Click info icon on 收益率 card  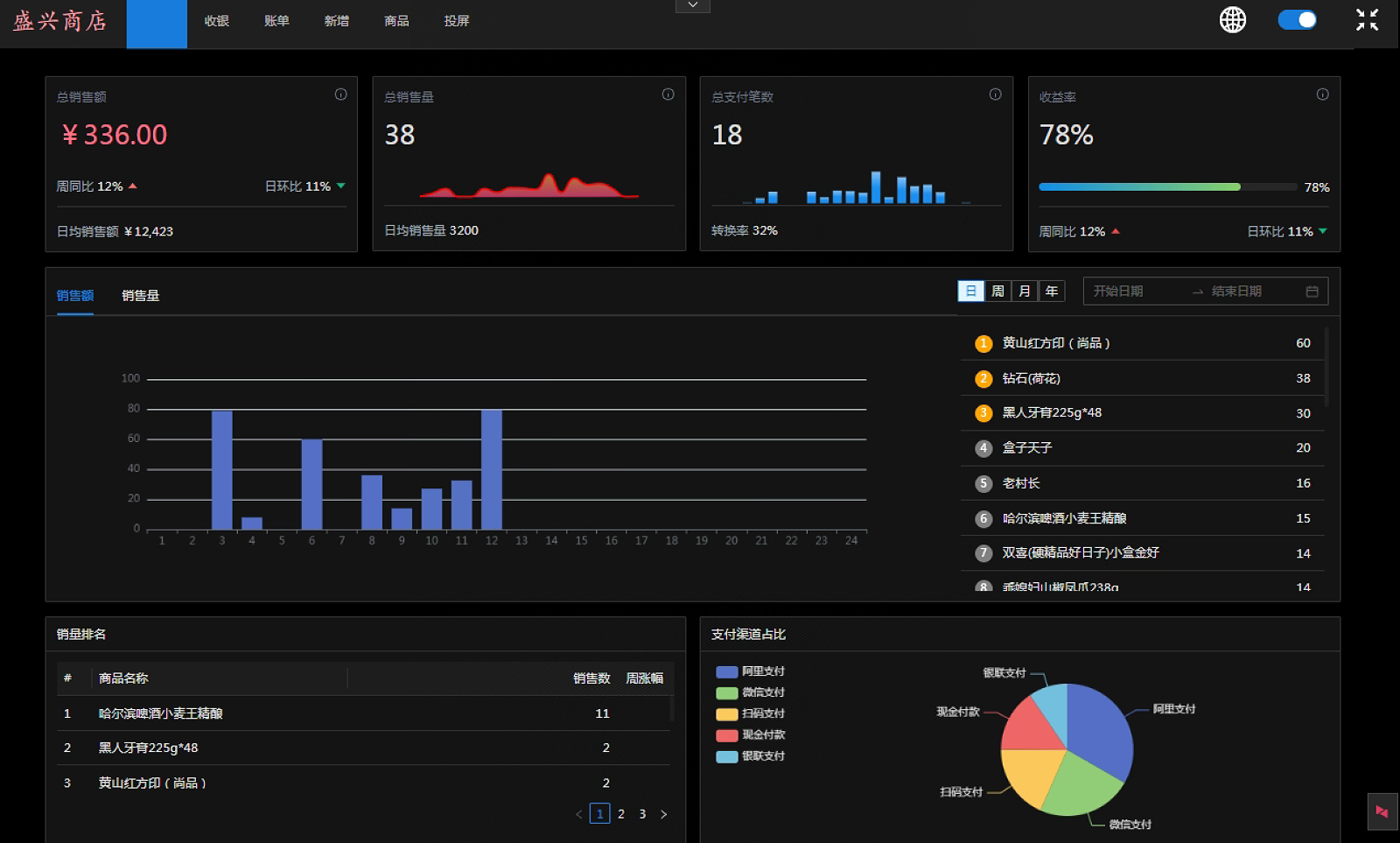(1323, 95)
